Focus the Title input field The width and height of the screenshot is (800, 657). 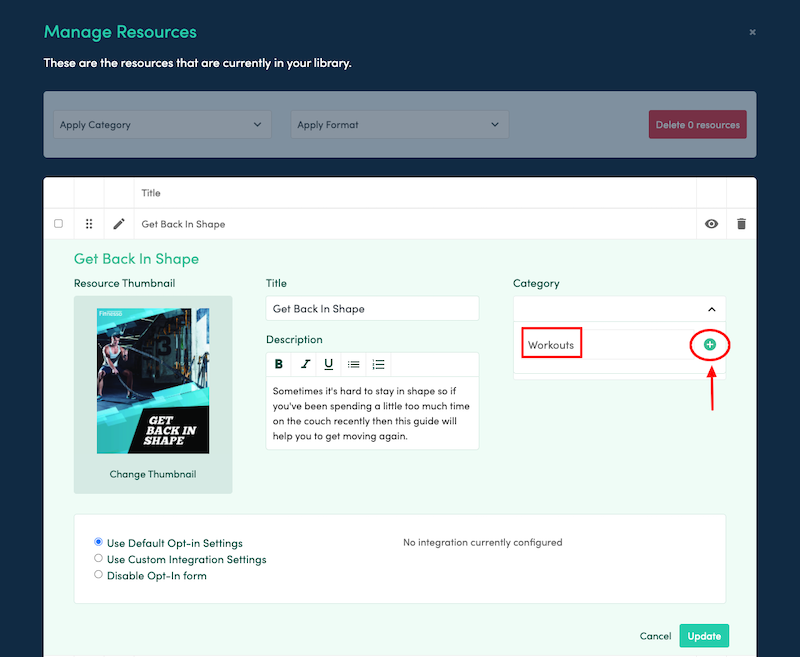372,309
